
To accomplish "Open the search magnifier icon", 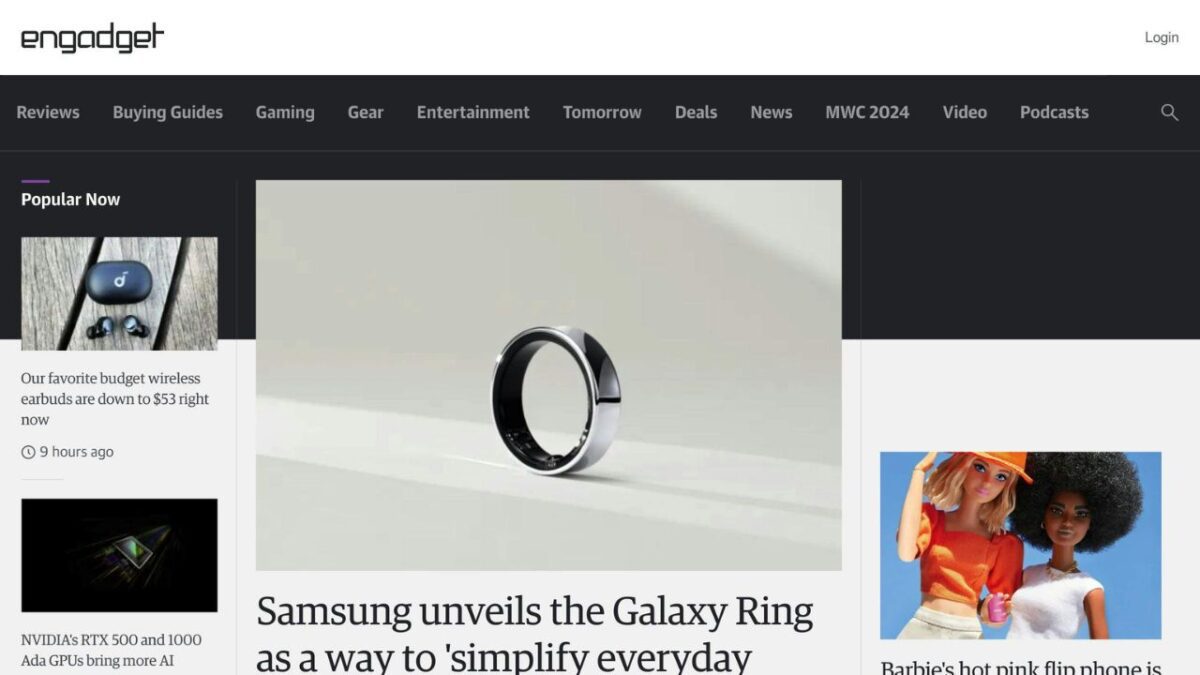I will 1169,112.
